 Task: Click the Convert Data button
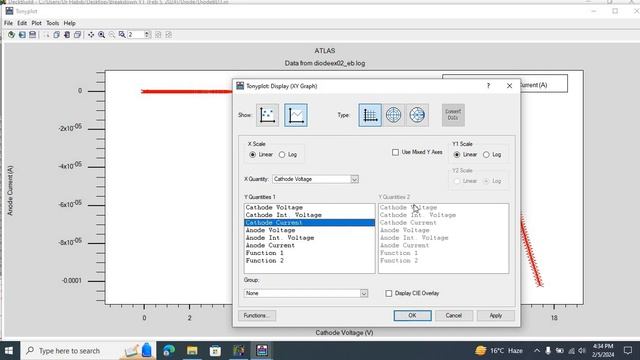(x=453, y=115)
